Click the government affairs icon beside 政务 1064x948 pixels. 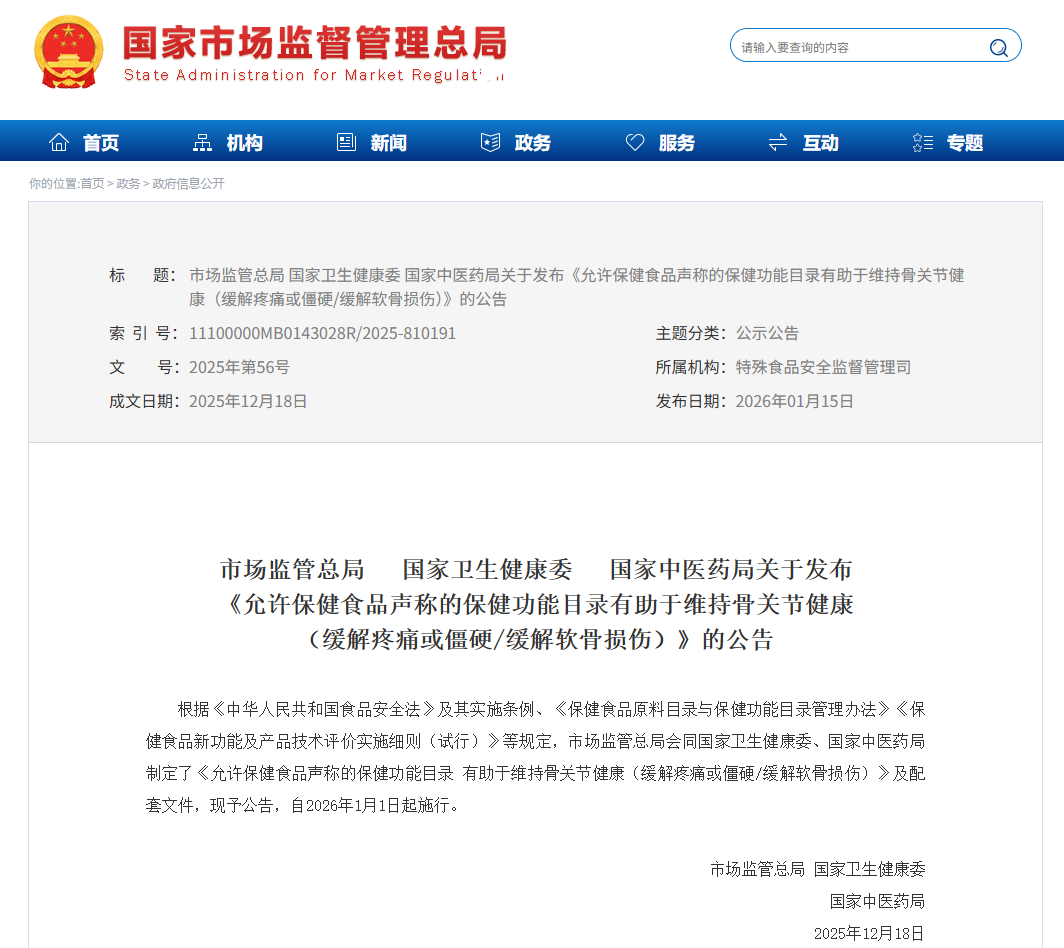[489, 141]
